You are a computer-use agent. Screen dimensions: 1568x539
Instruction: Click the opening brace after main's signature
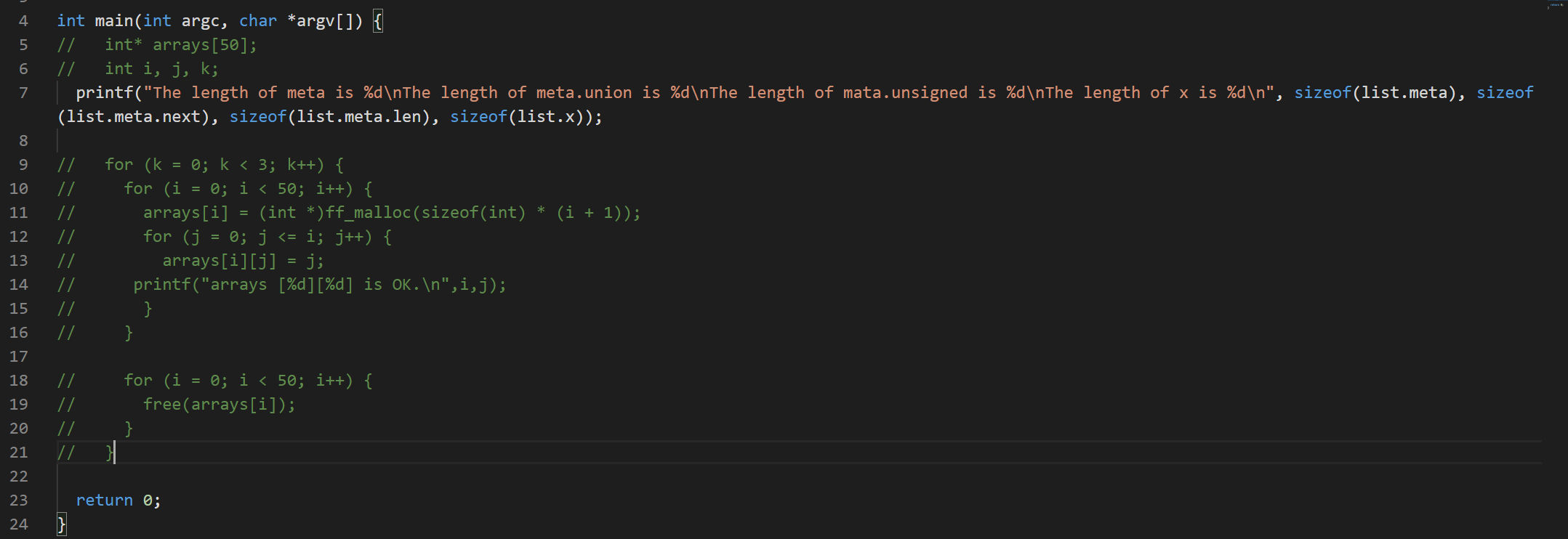coord(377,21)
